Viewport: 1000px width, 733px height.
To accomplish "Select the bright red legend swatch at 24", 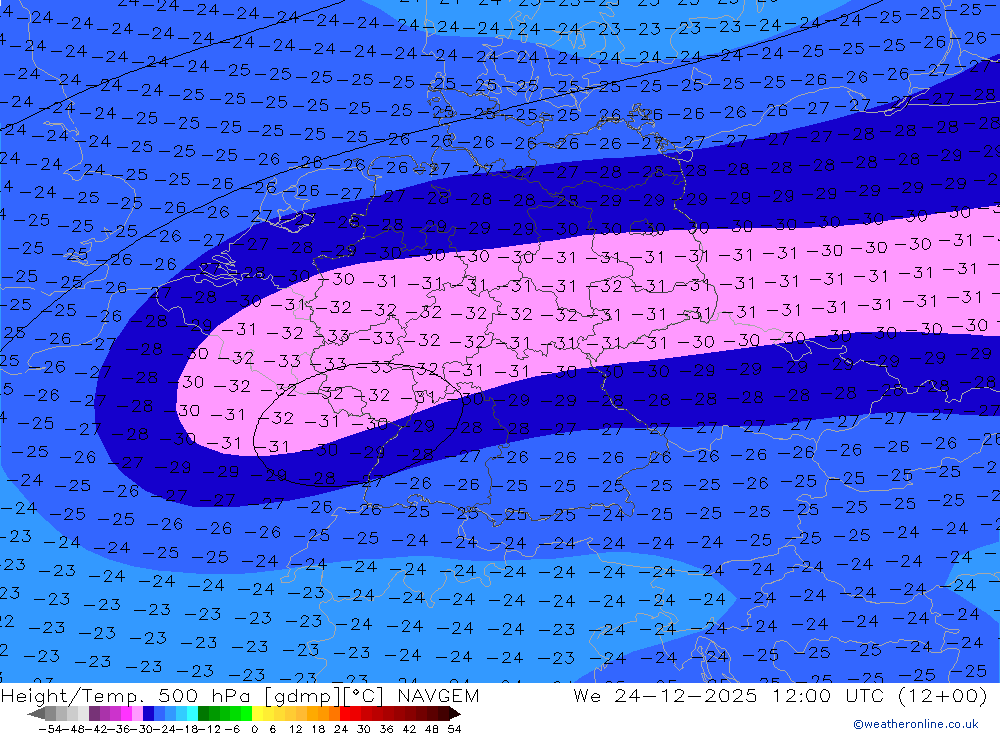I will tap(345, 713).
